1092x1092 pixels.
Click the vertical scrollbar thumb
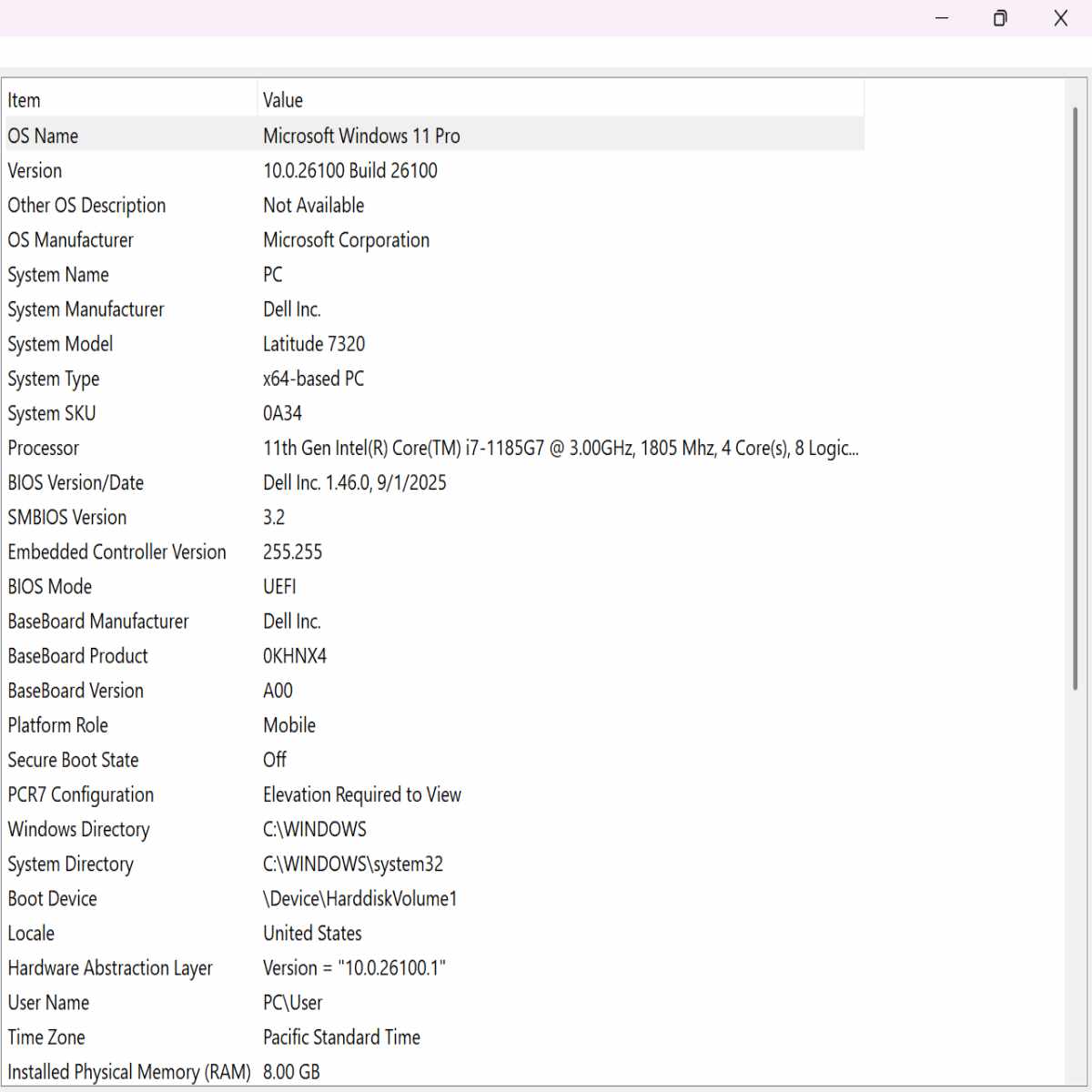(x=1075, y=399)
